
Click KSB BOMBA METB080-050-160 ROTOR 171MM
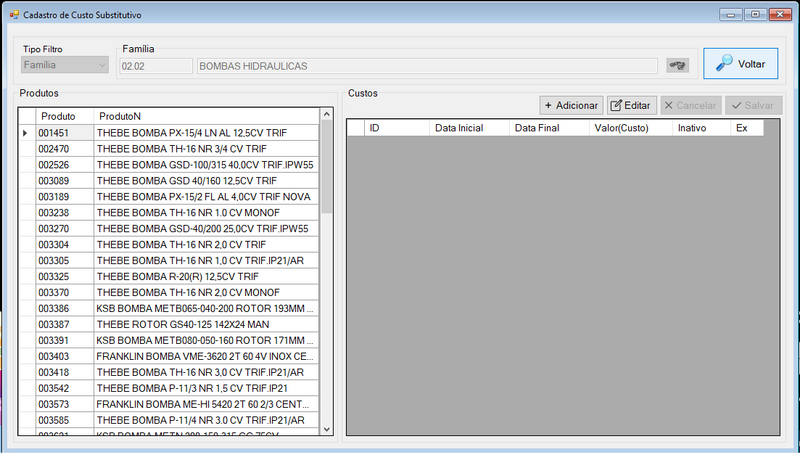point(207,341)
